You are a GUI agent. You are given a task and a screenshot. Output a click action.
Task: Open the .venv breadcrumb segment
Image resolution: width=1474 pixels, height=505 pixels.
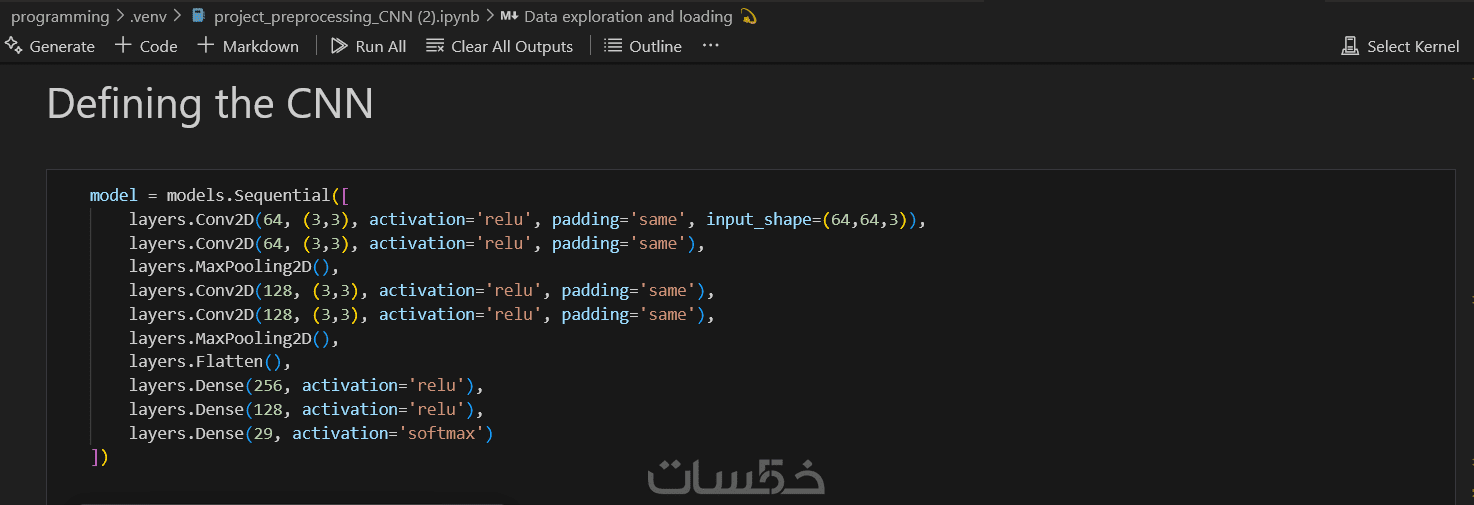pyautogui.click(x=148, y=16)
